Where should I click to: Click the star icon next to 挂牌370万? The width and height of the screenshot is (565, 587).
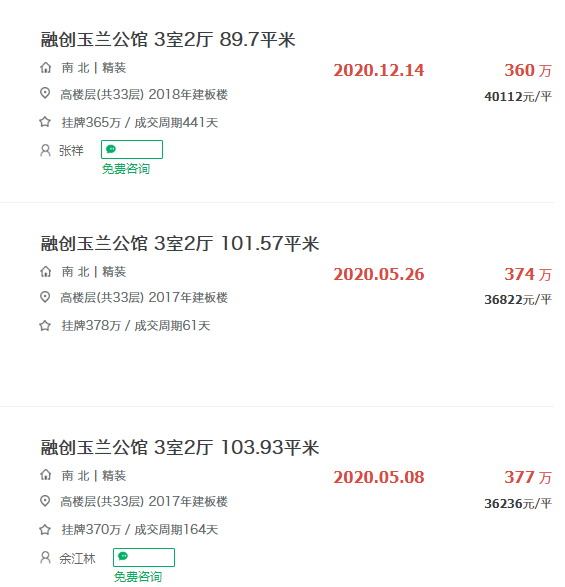click(x=45, y=529)
